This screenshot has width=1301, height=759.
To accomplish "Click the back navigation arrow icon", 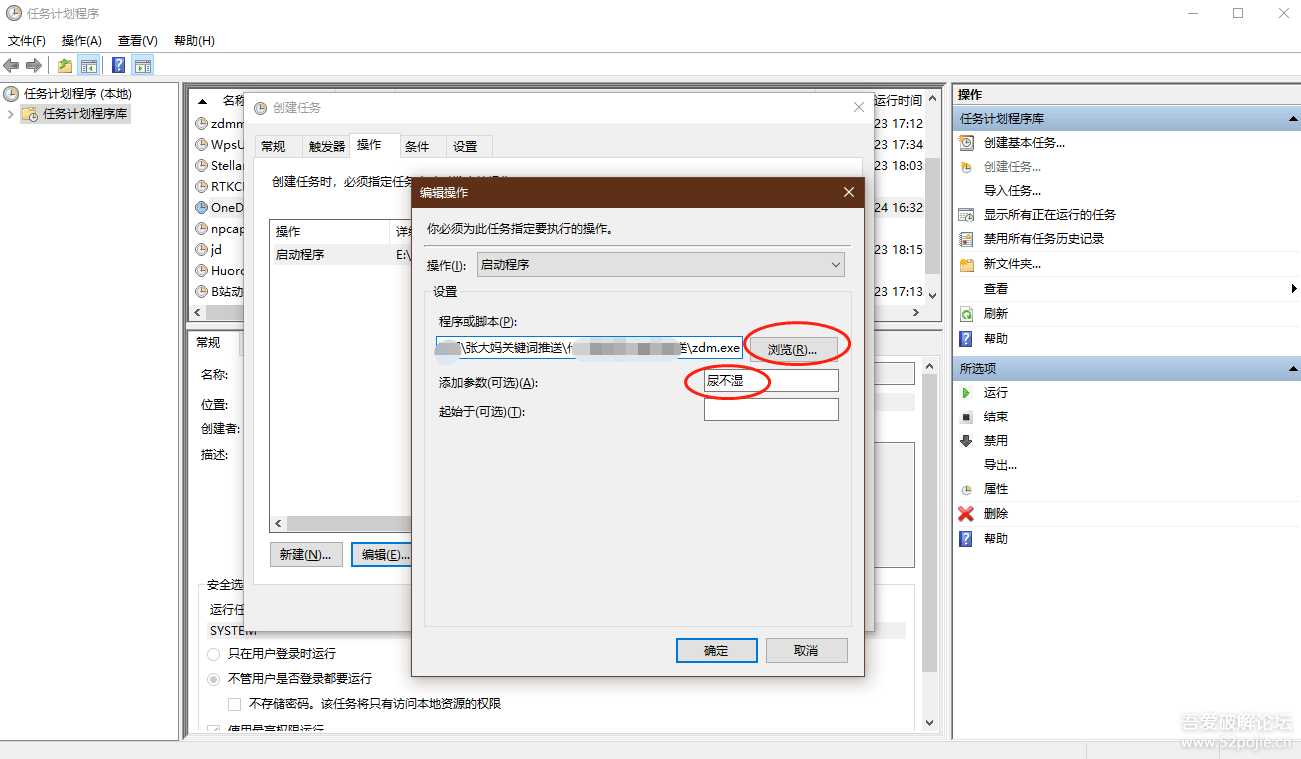I will (x=10, y=64).
